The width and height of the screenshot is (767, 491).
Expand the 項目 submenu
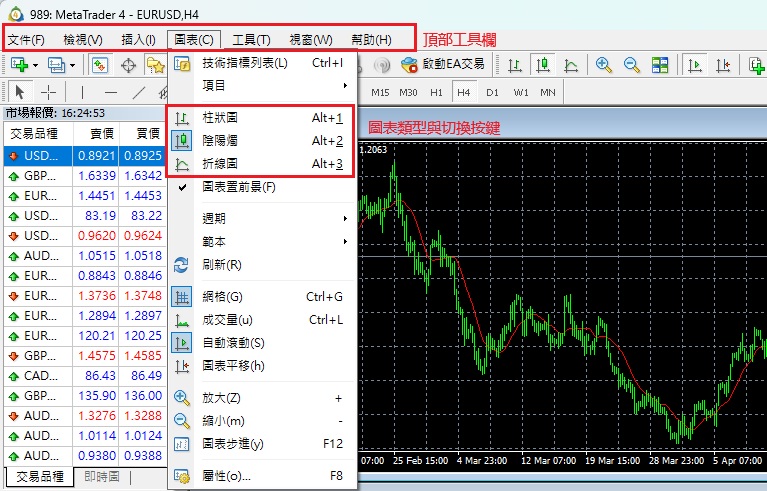pos(261,86)
